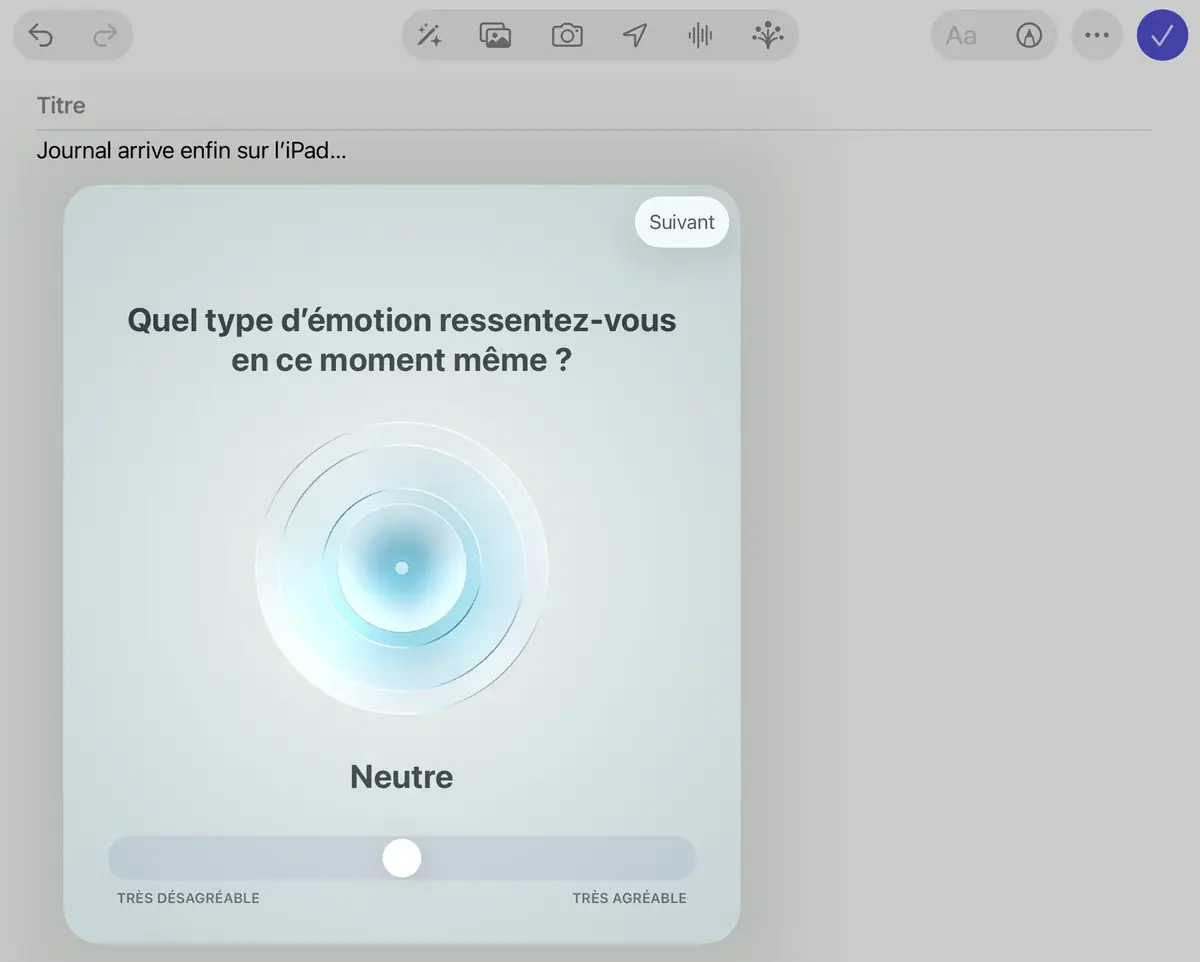Place the cursor in the journal entry text

click(190, 150)
